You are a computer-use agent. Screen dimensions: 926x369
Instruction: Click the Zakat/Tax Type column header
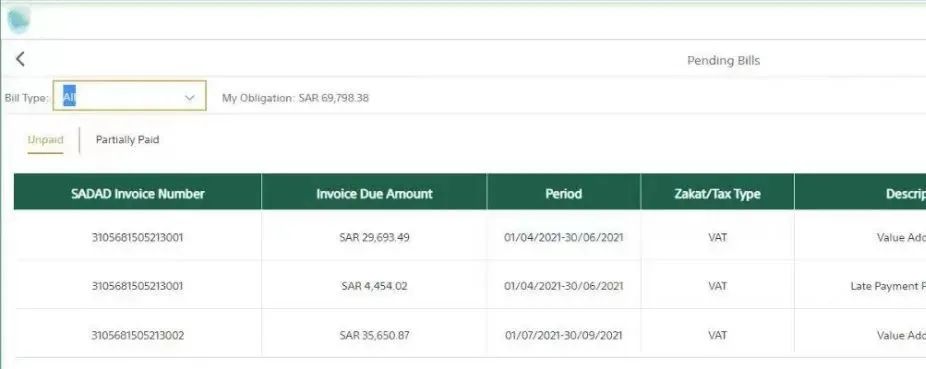point(718,194)
